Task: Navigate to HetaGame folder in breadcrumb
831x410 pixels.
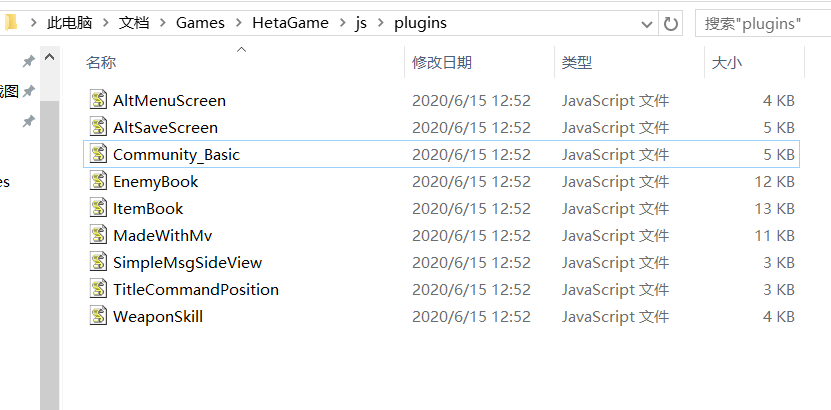Action: point(290,23)
